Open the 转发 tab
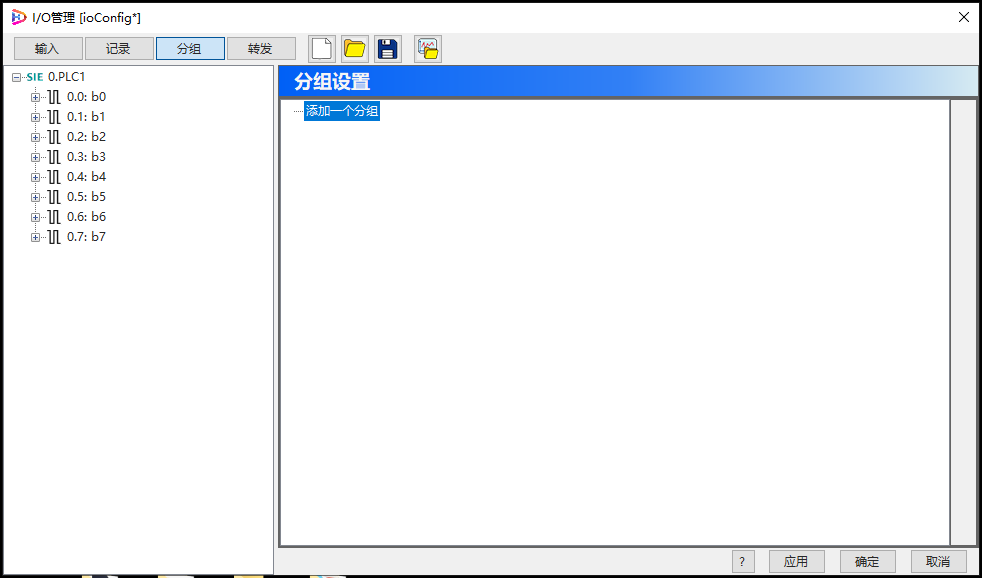982x578 pixels. [261, 49]
